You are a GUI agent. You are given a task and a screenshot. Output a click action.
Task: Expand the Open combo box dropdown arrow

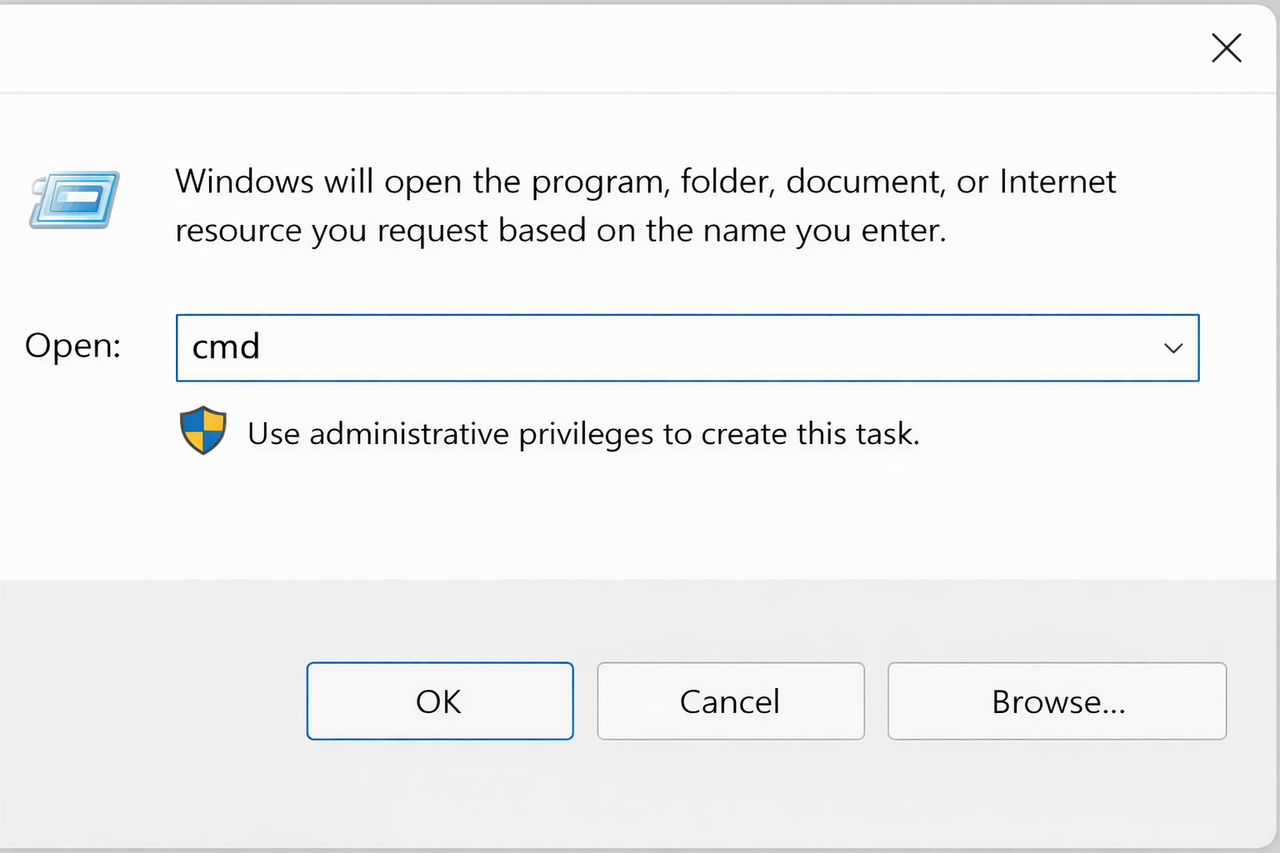point(1173,348)
